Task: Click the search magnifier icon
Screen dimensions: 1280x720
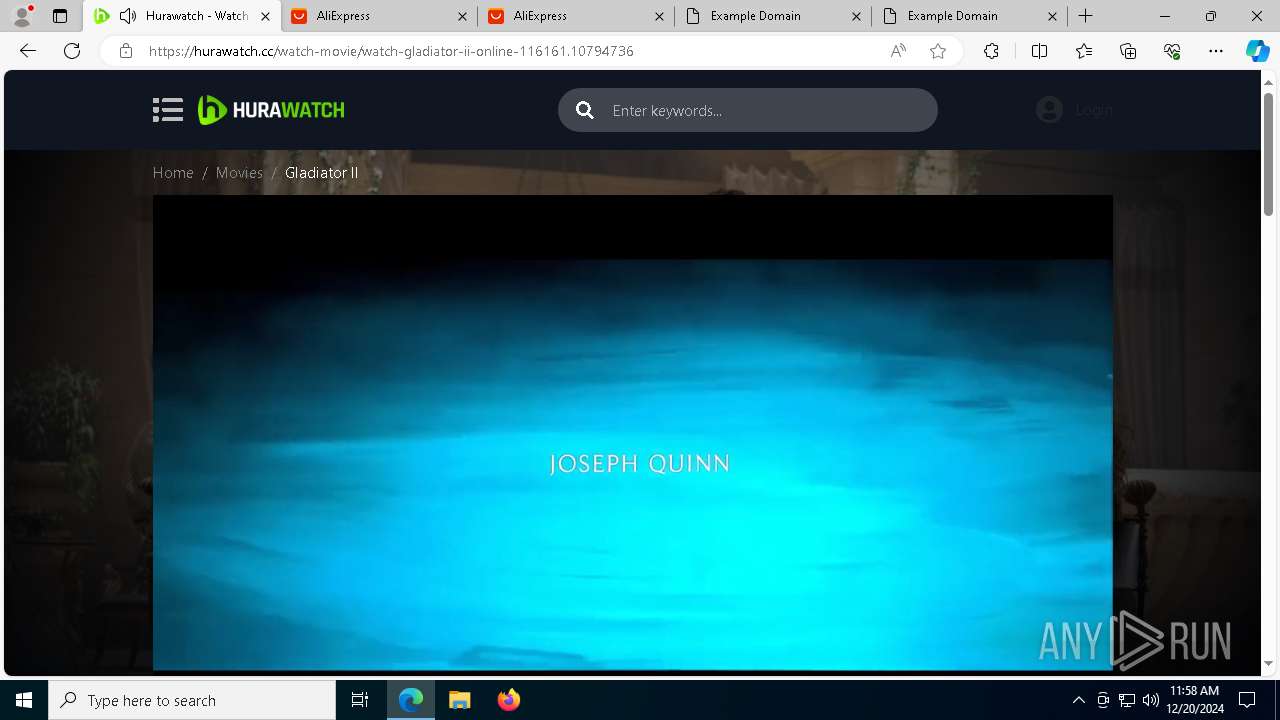Action: [585, 110]
